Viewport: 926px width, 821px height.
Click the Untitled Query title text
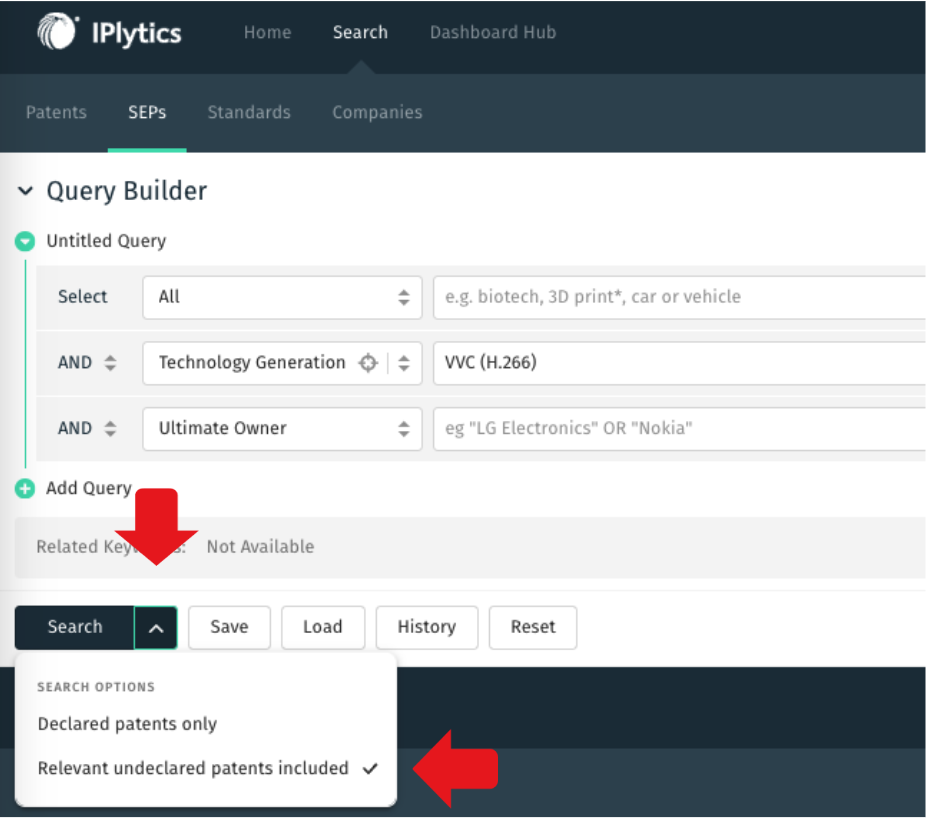click(x=106, y=242)
